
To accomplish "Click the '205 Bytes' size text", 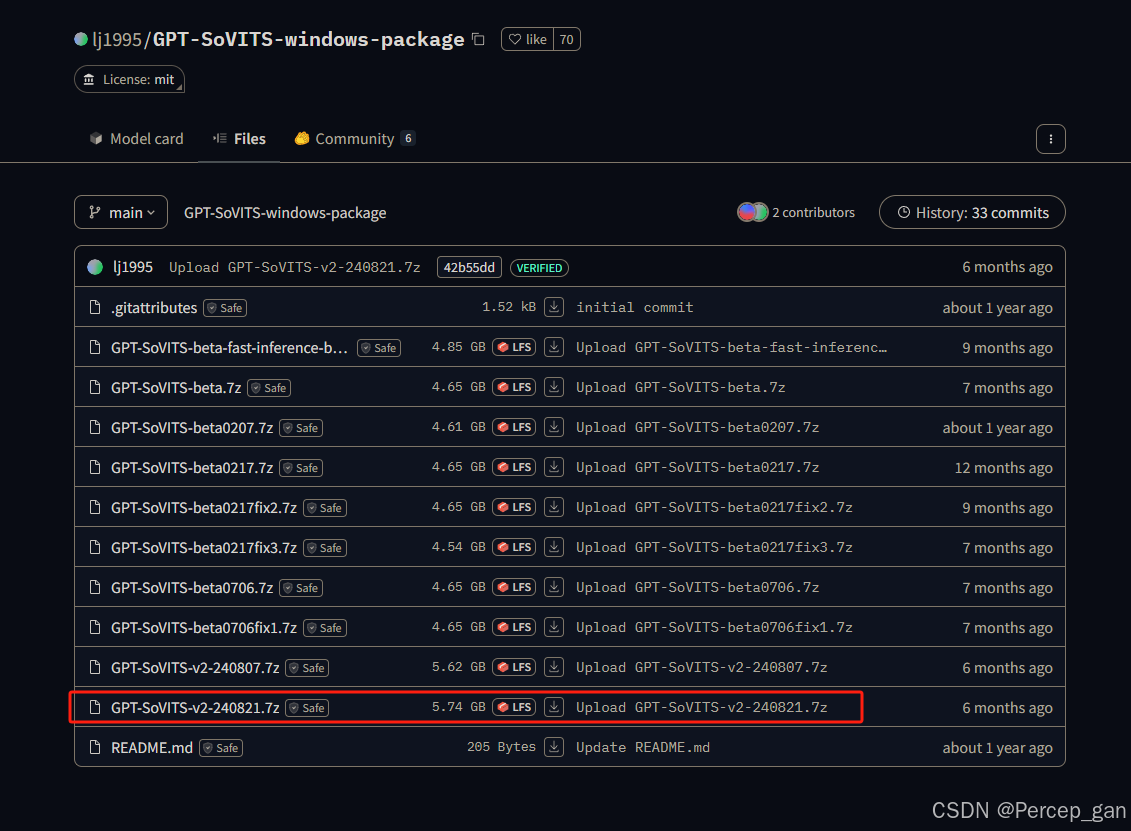I will [501, 747].
